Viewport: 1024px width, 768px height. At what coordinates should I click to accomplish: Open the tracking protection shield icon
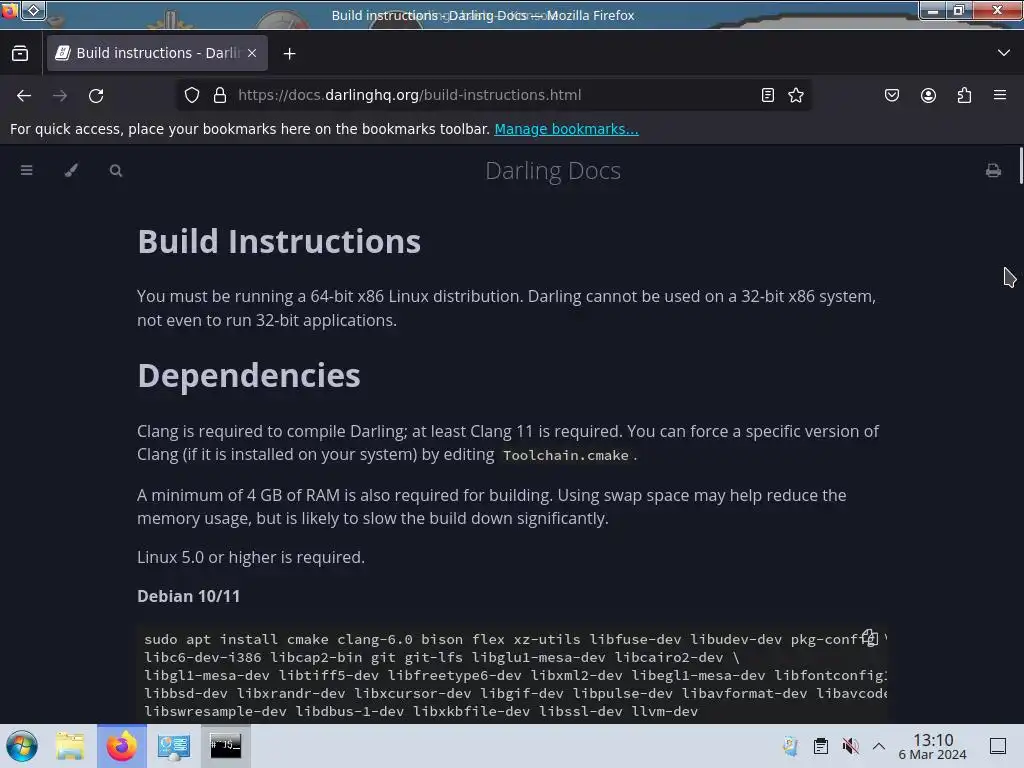pyautogui.click(x=191, y=95)
